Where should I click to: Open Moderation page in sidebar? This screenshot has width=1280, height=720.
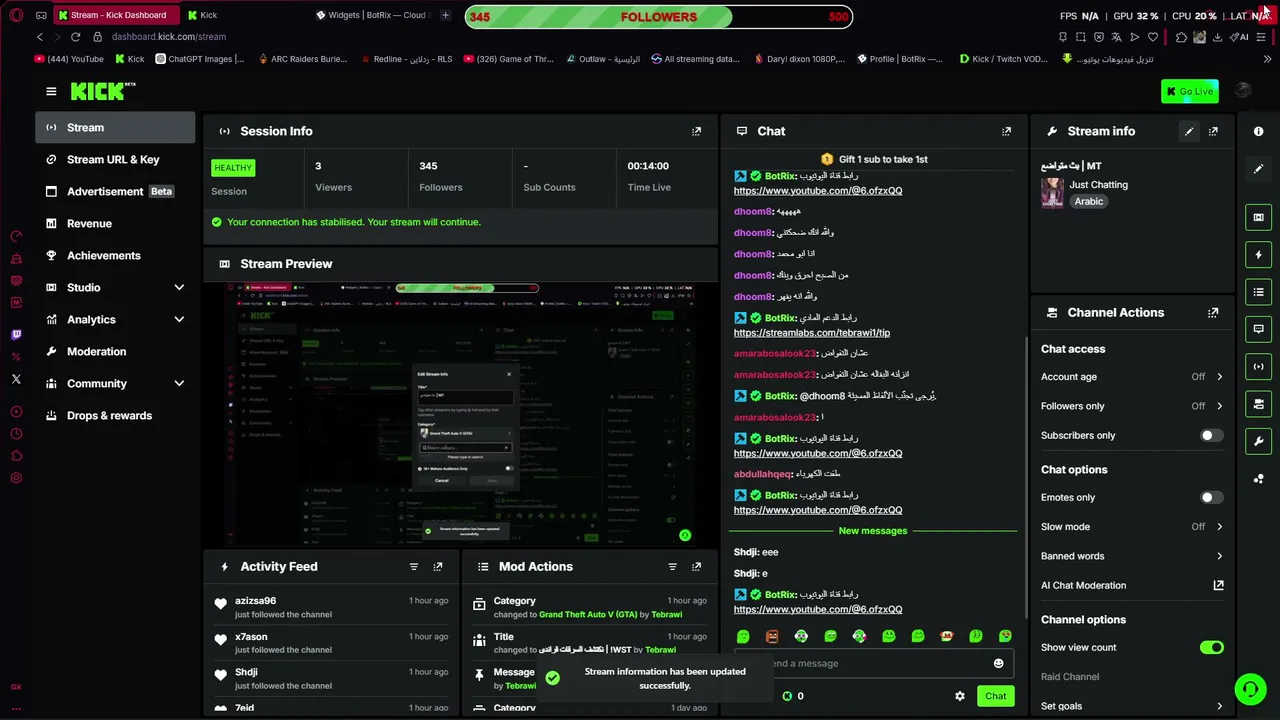[115, 352]
